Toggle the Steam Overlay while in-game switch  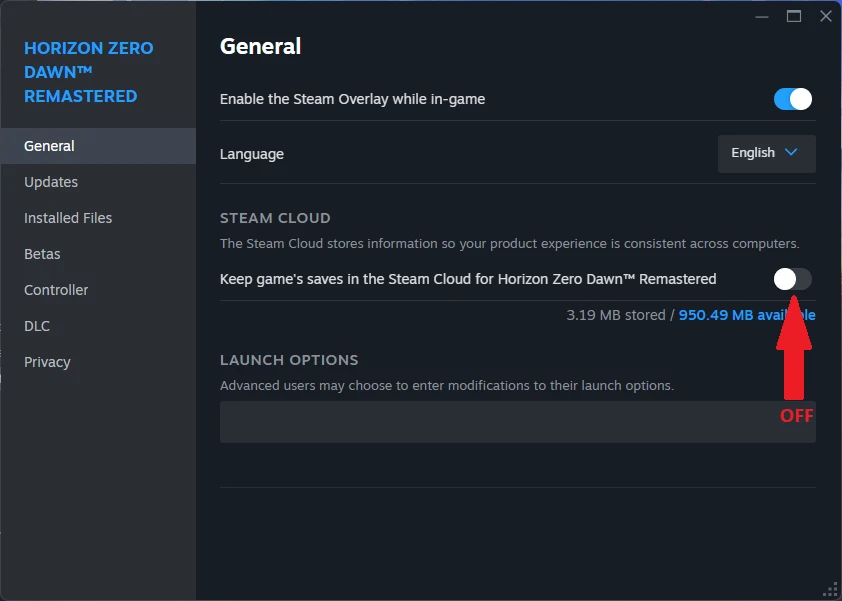(793, 99)
